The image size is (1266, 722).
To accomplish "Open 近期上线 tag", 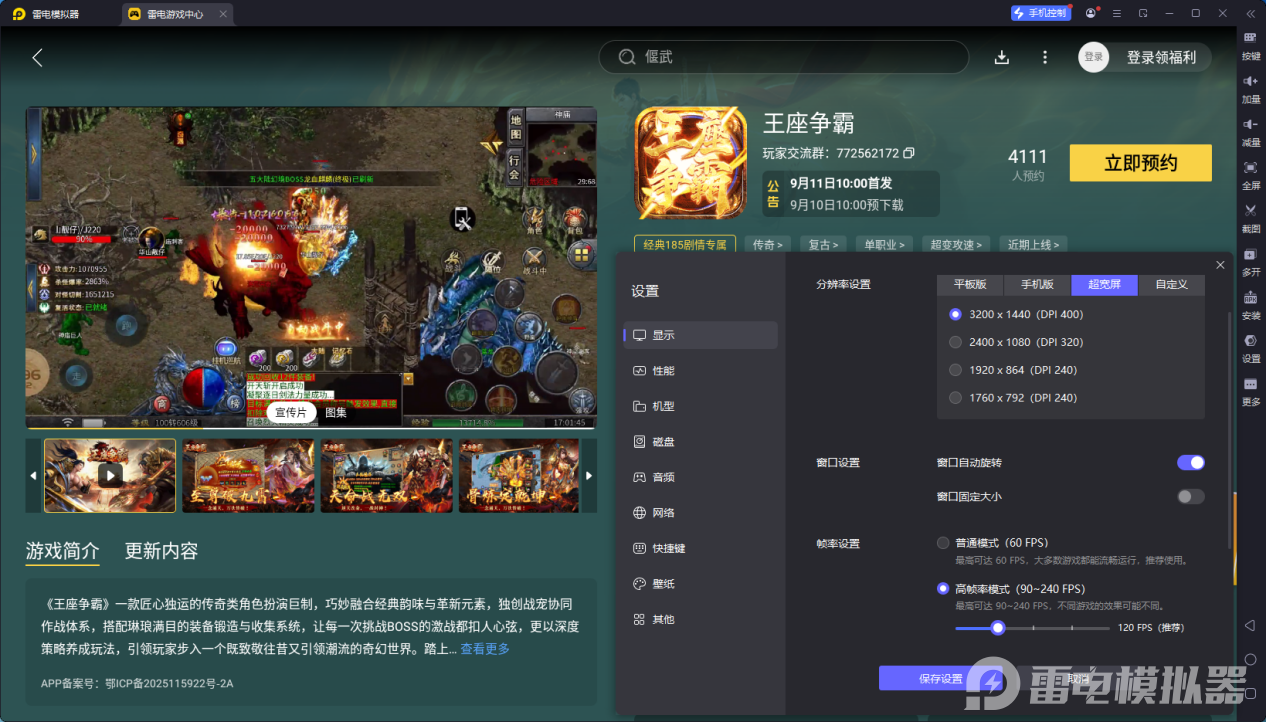I will pyautogui.click(x=1033, y=244).
